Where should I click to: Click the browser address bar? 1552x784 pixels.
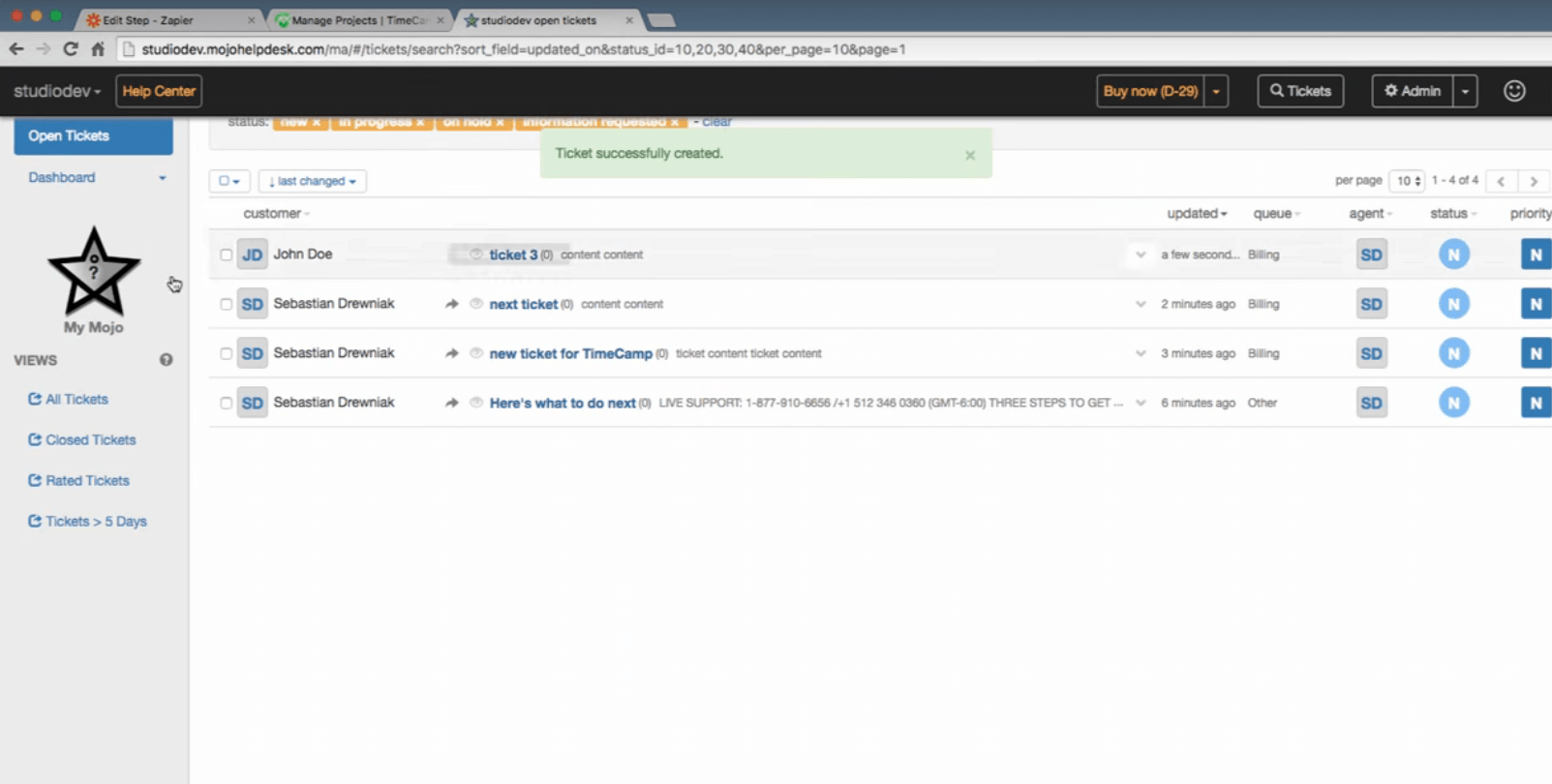pyautogui.click(x=833, y=49)
